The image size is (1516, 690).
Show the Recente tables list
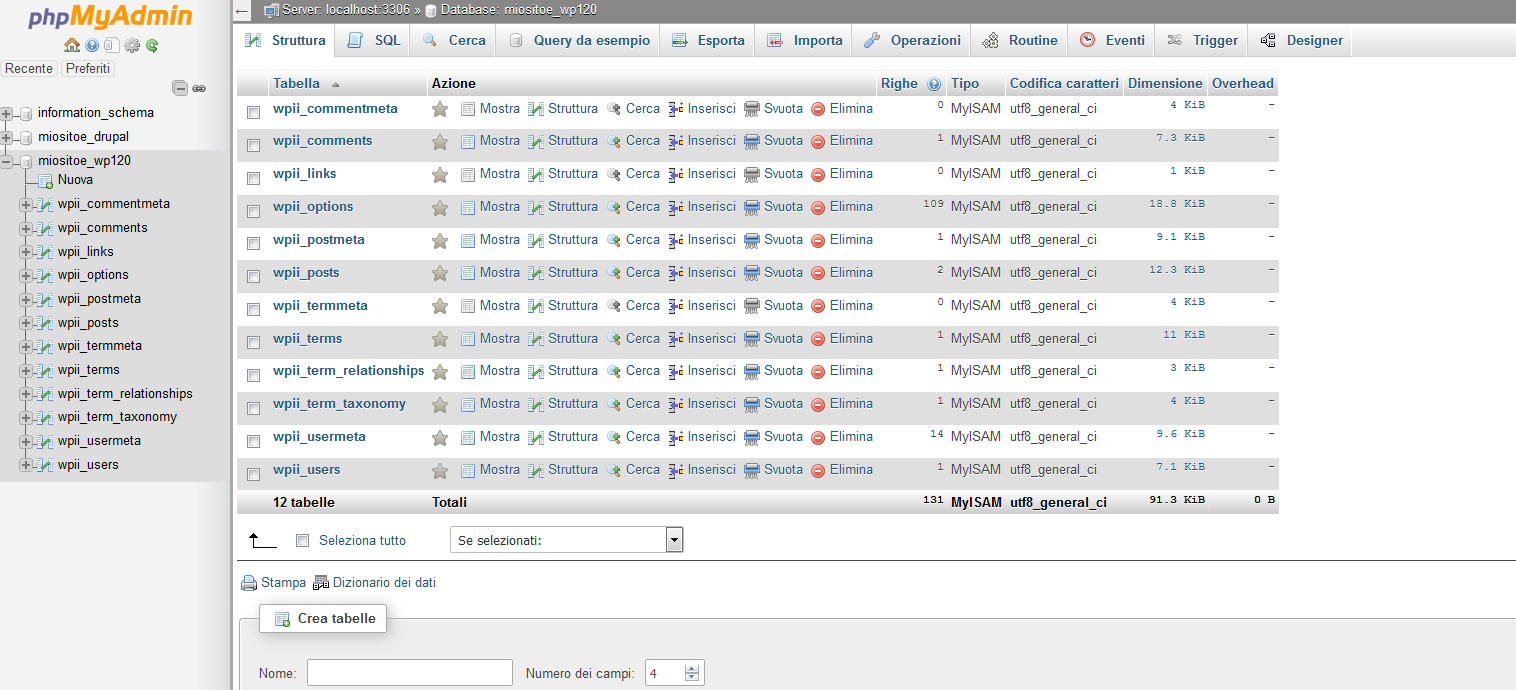[29, 69]
